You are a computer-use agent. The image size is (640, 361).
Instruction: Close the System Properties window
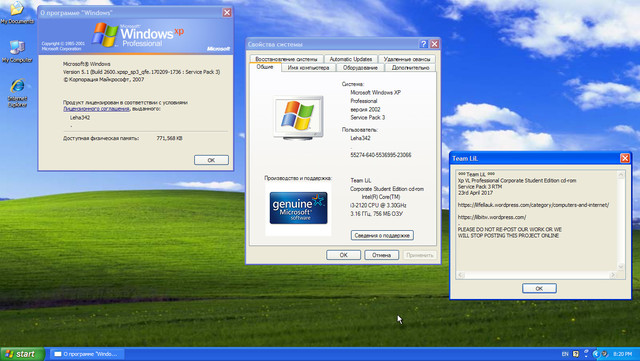[435, 44]
